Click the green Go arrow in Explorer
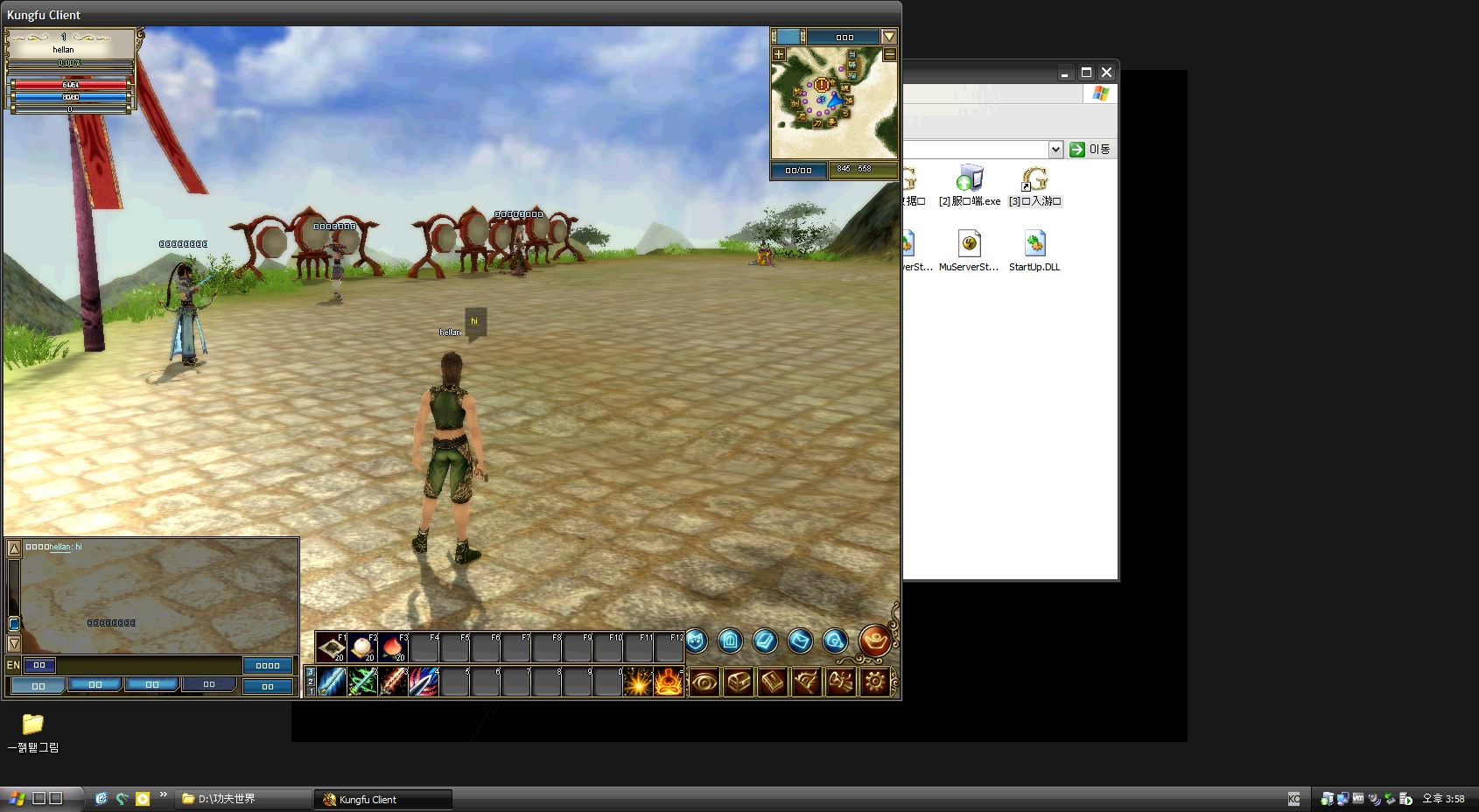Image resolution: width=1479 pixels, height=812 pixels. [x=1076, y=150]
